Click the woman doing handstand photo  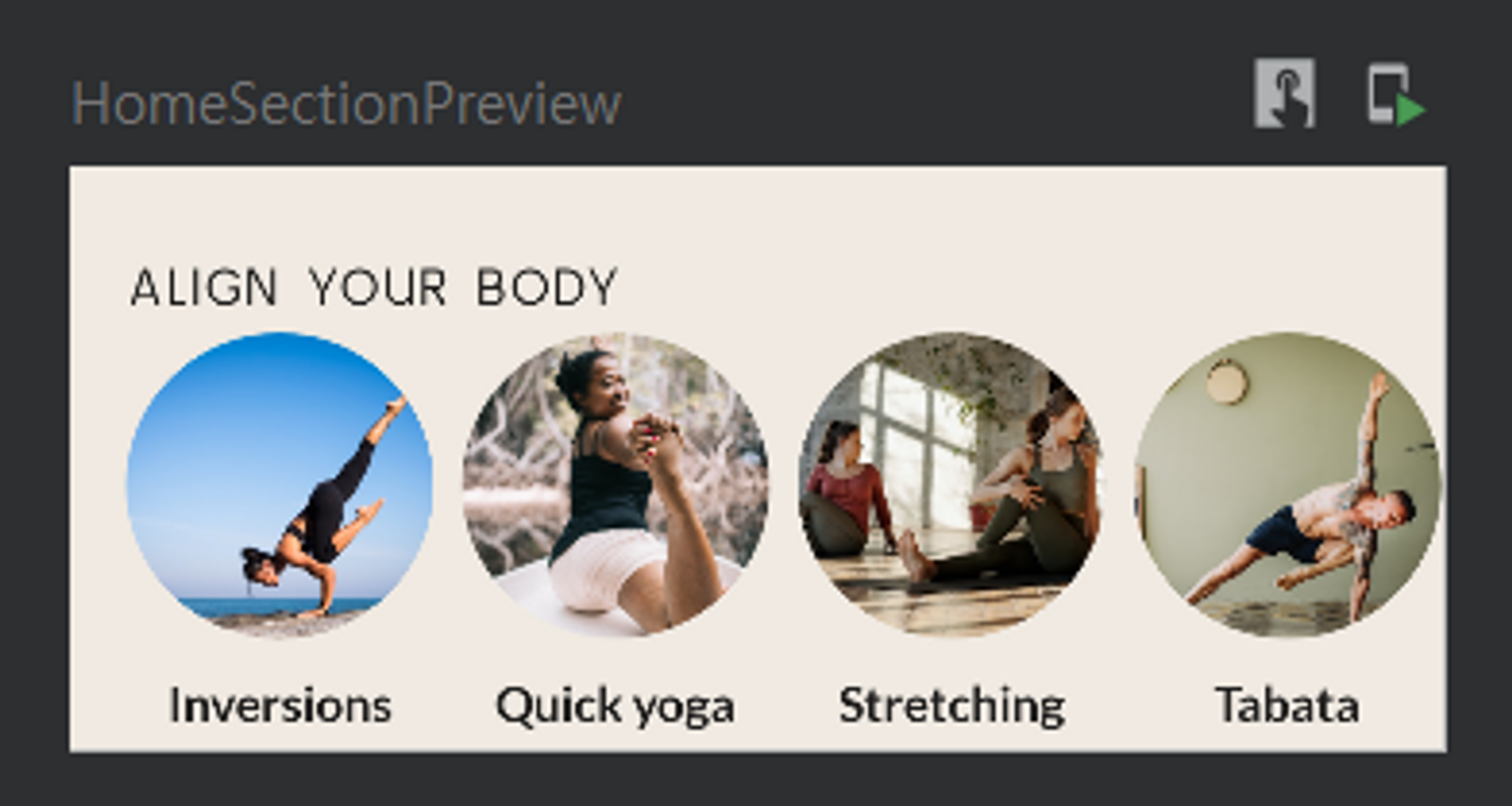[x=280, y=485]
